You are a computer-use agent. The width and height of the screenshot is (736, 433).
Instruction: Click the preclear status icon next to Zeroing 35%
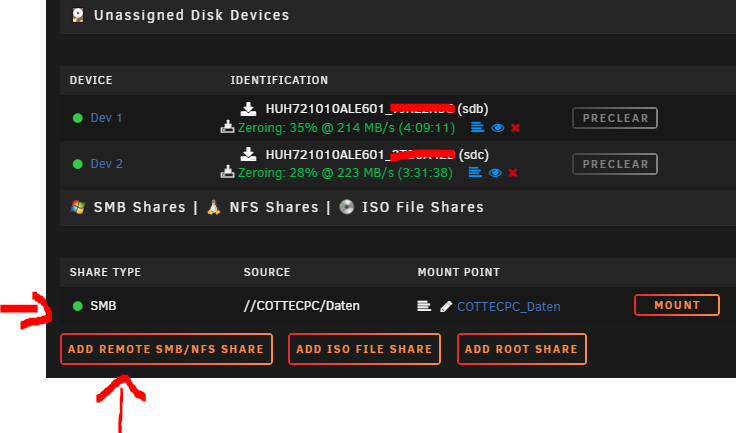[x=227, y=127]
